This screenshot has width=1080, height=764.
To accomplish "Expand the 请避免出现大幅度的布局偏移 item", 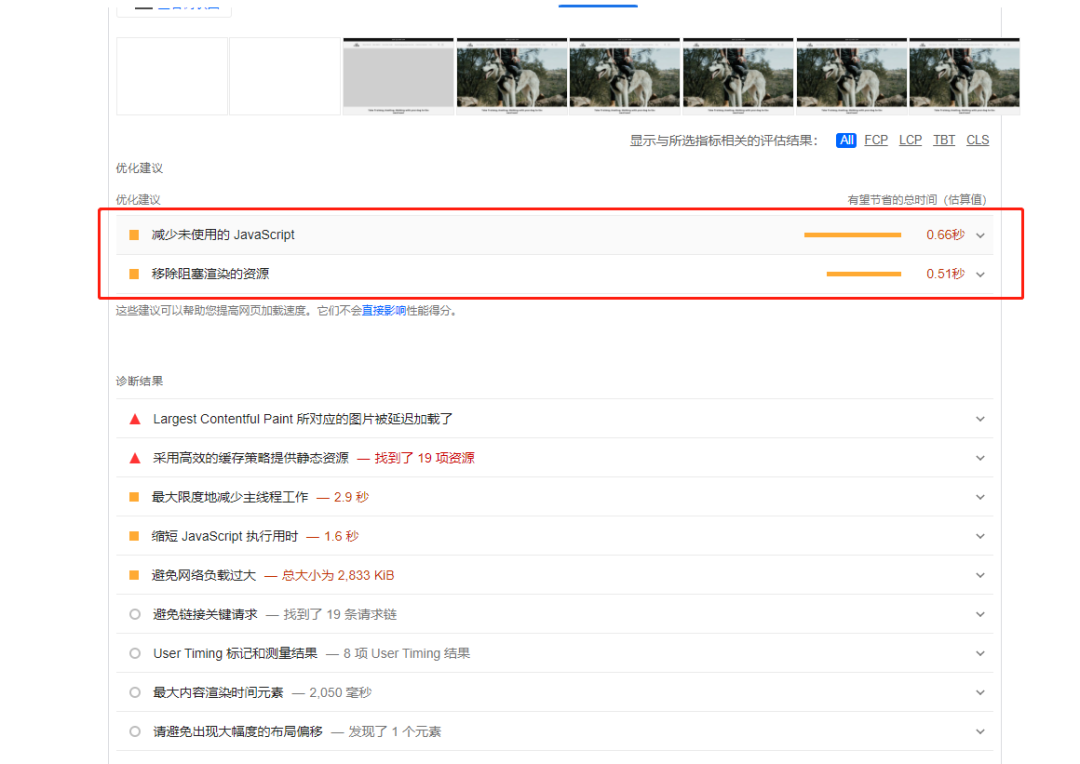I will (980, 731).
